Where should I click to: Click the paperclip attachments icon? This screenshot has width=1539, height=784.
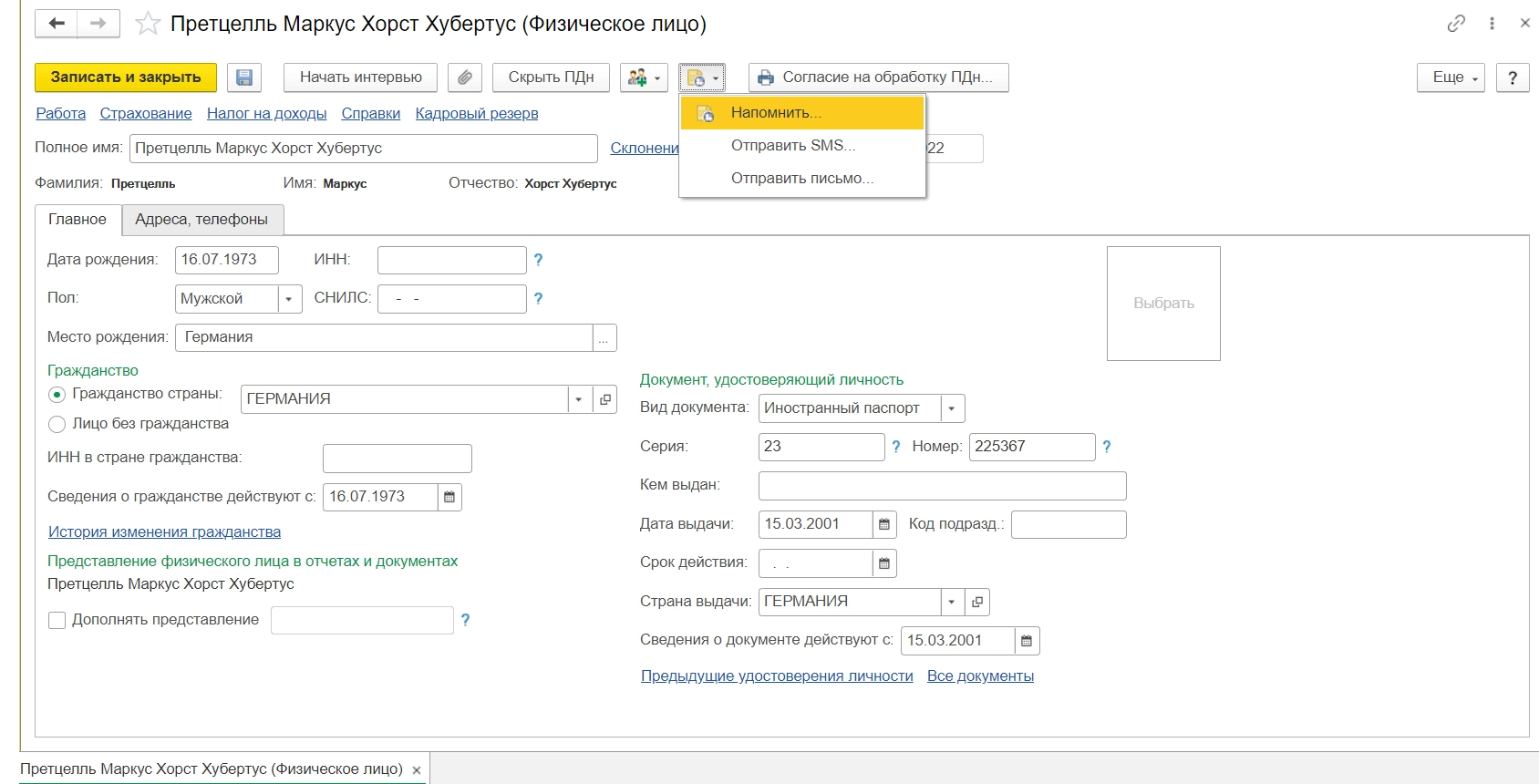pyautogui.click(x=465, y=77)
